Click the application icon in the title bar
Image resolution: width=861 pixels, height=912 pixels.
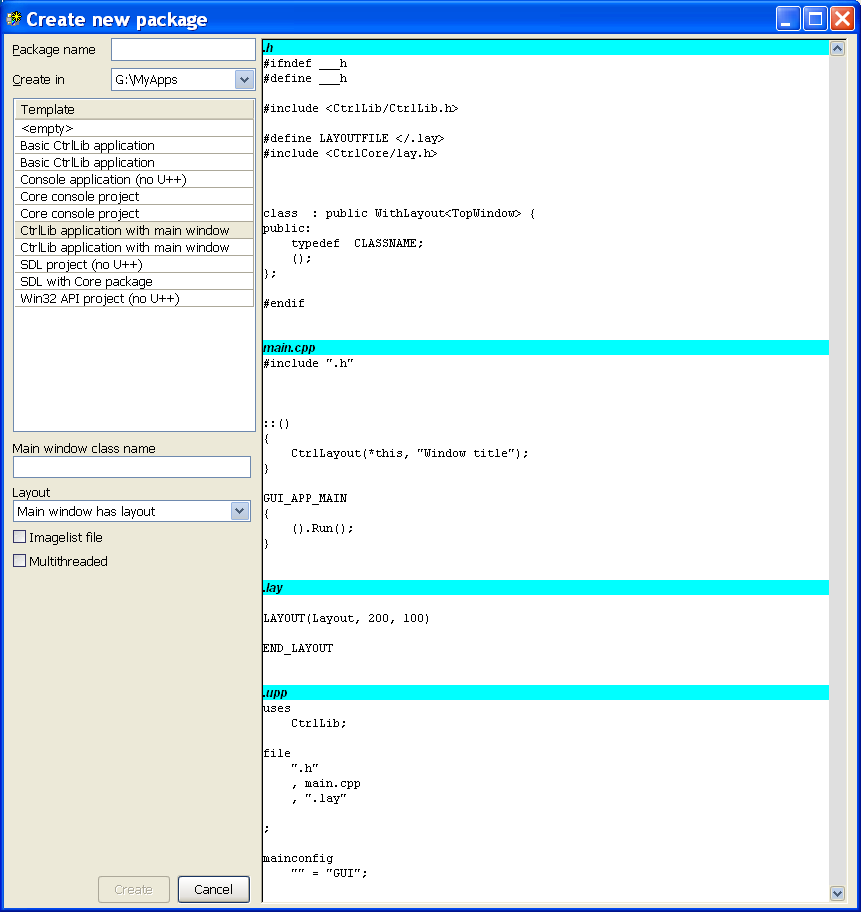[x=13, y=18]
